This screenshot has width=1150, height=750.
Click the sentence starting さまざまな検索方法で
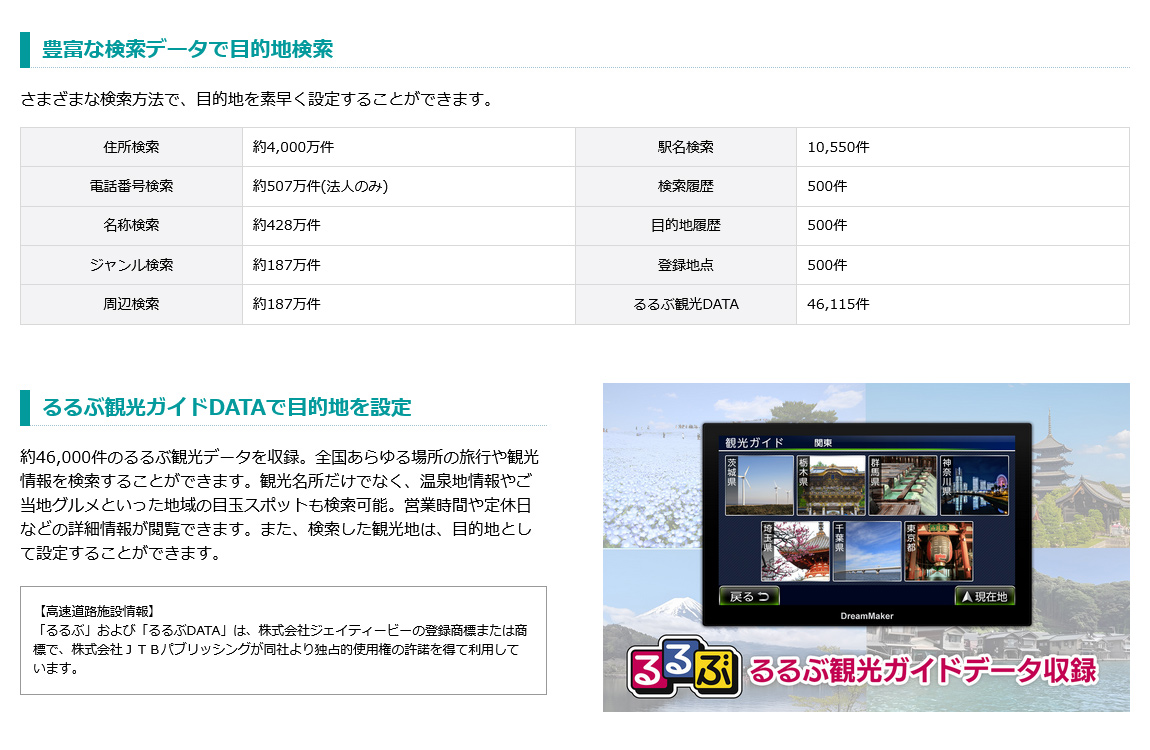tap(257, 99)
